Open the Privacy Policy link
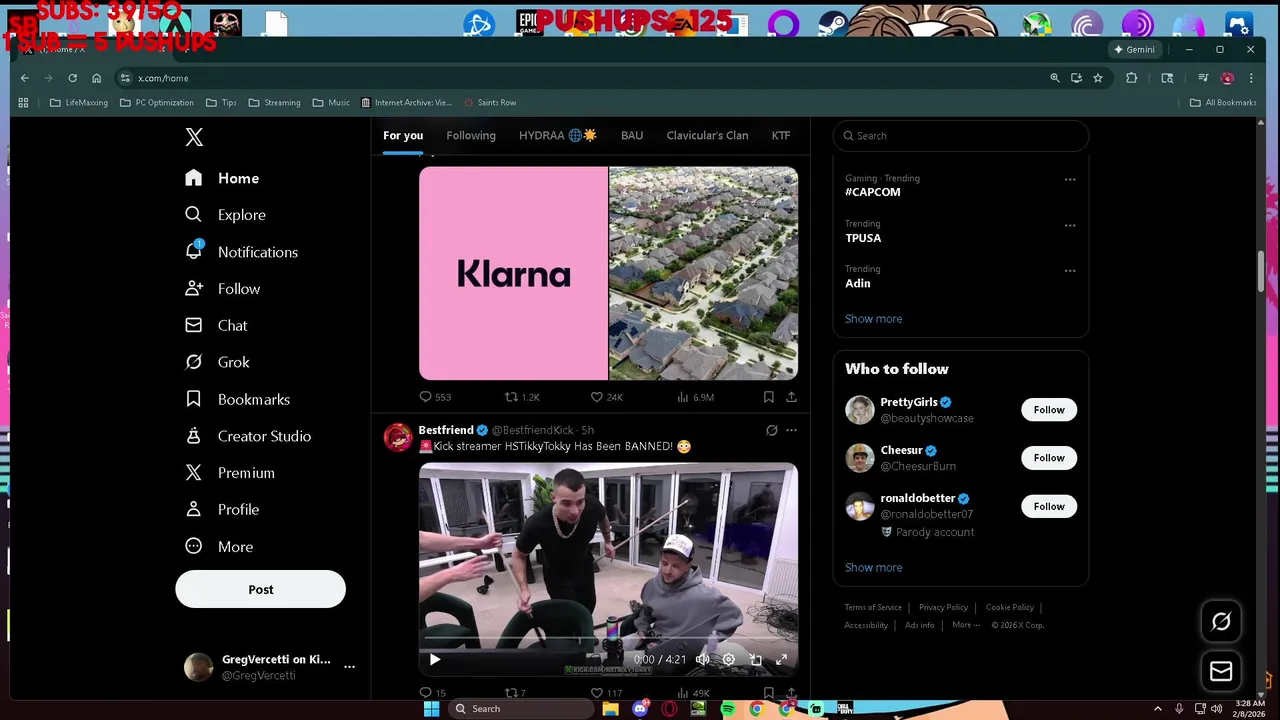The image size is (1280, 720). point(943,607)
